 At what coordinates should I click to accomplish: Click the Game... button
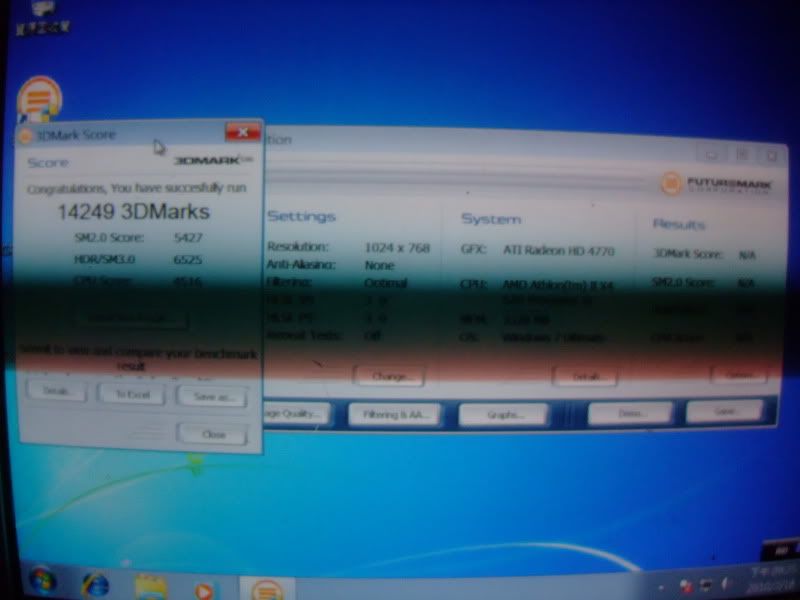click(x=724, y=411)
